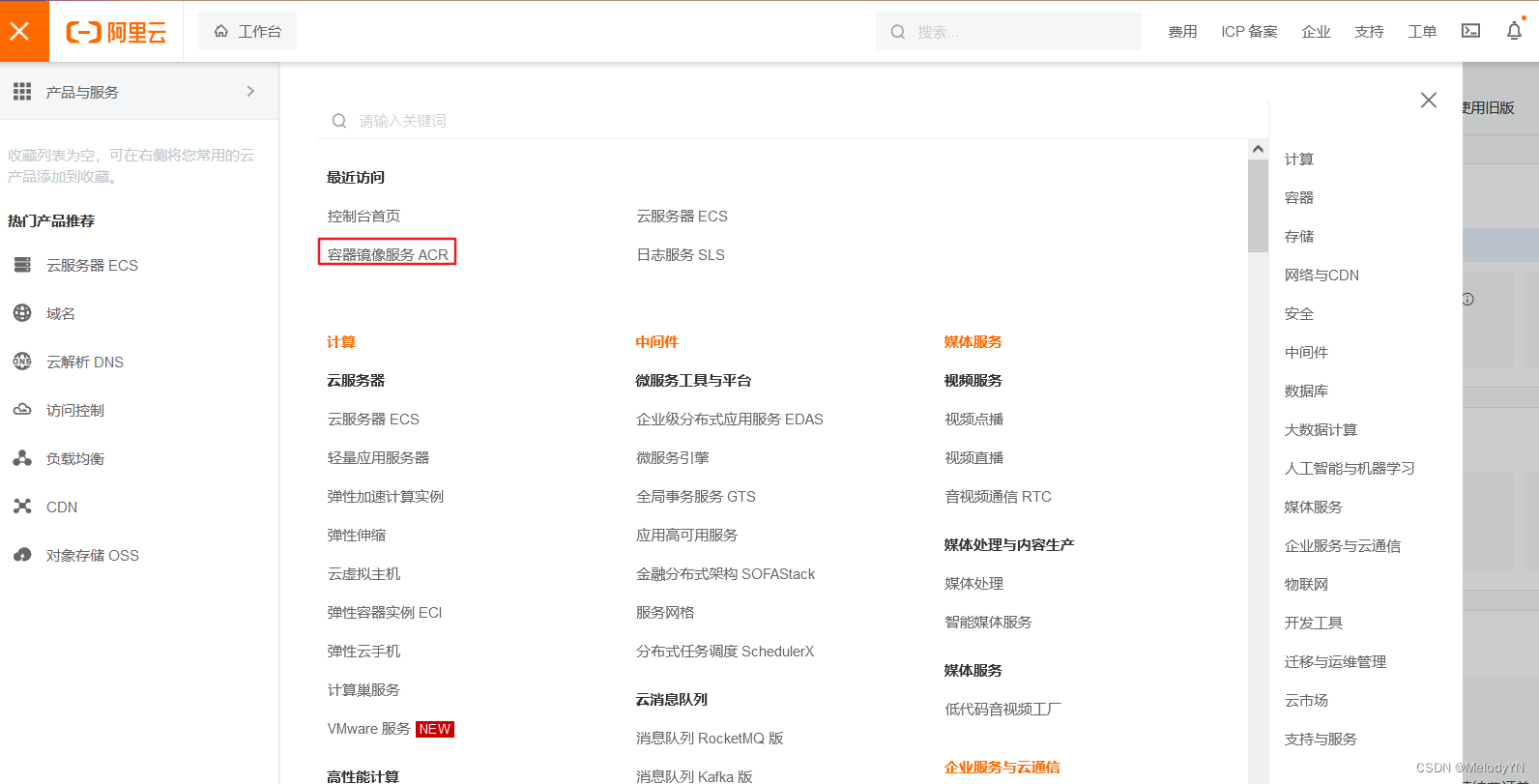Screen dimensions: 1539x784
Task: Open 全局事务服务 GTS link
Action: click(695, 496)
